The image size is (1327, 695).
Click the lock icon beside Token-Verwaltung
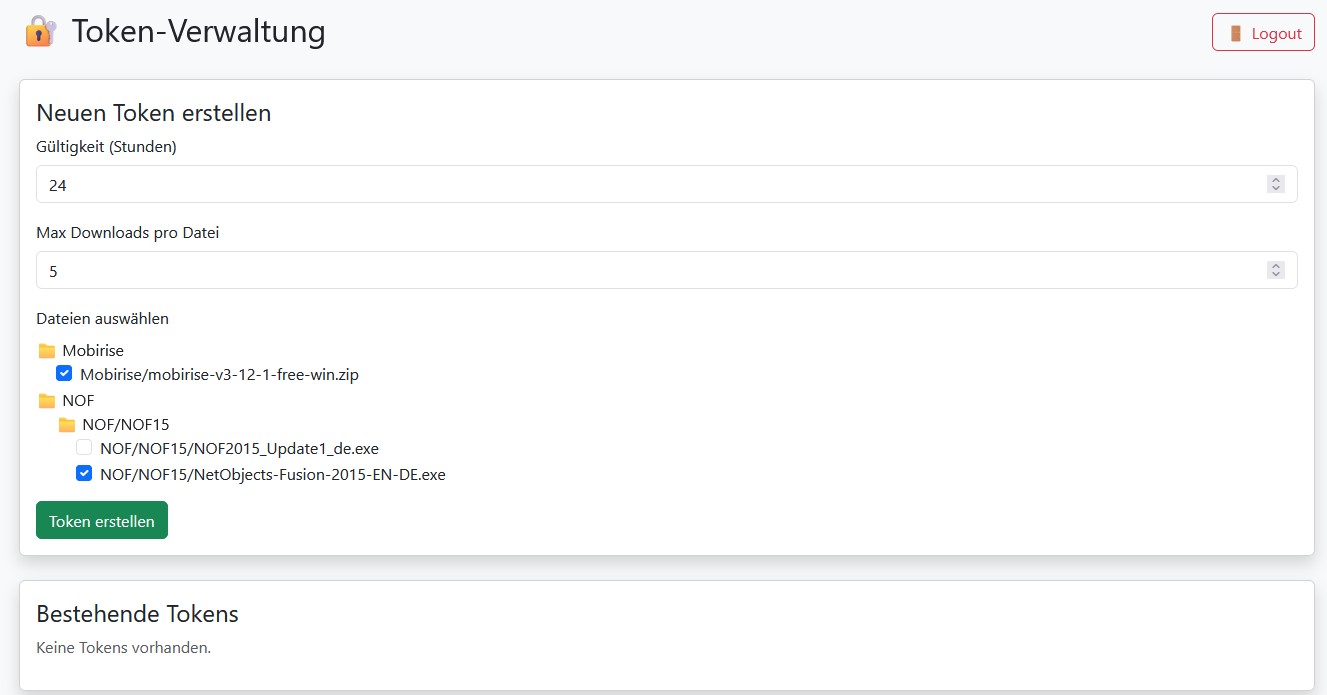(x=40, y=31)
